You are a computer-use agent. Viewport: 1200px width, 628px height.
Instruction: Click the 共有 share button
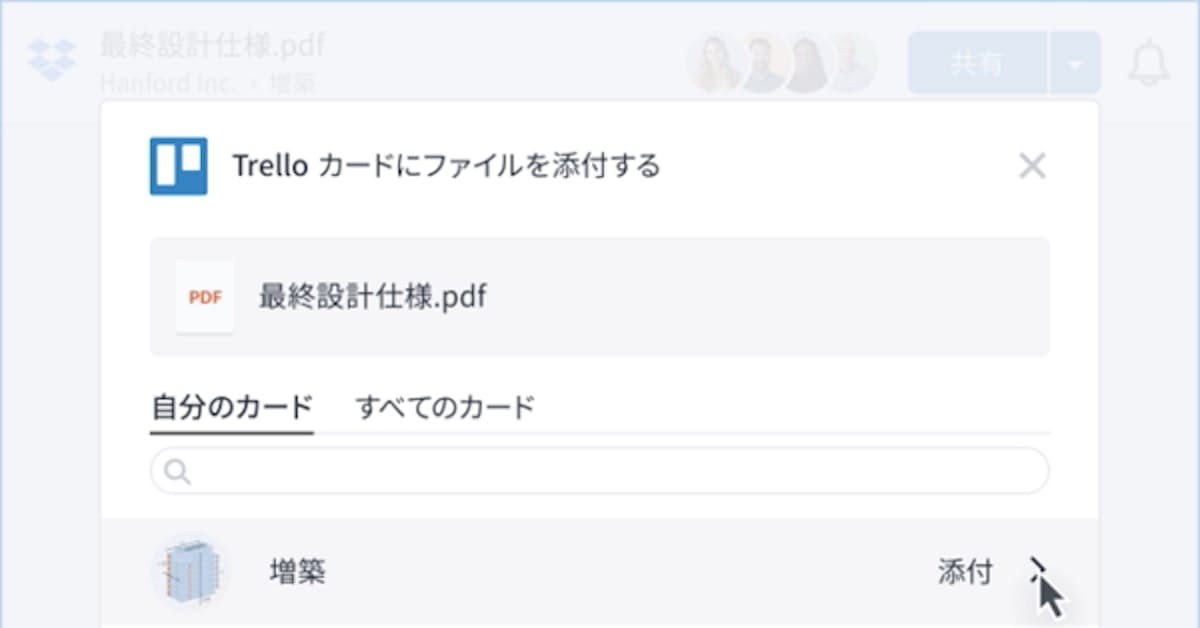click(x=977, y=64)
